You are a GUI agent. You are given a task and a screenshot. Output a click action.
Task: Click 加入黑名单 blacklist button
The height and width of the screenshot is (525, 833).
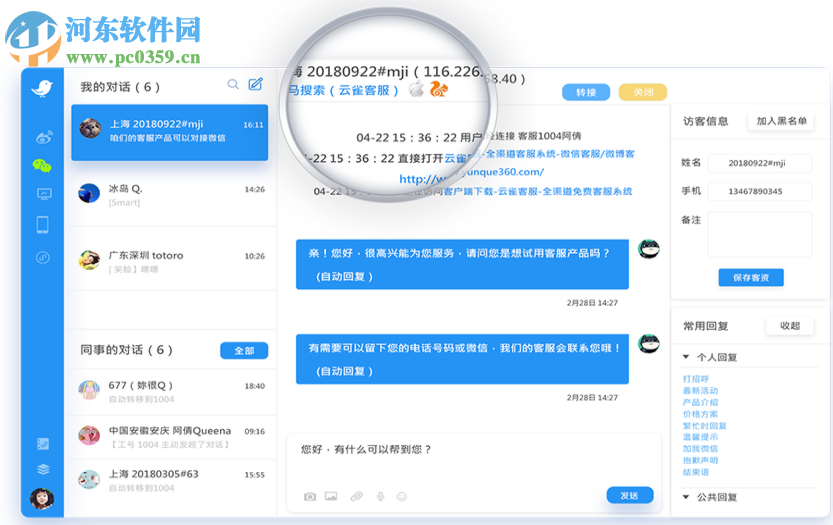tap(781, 121)
